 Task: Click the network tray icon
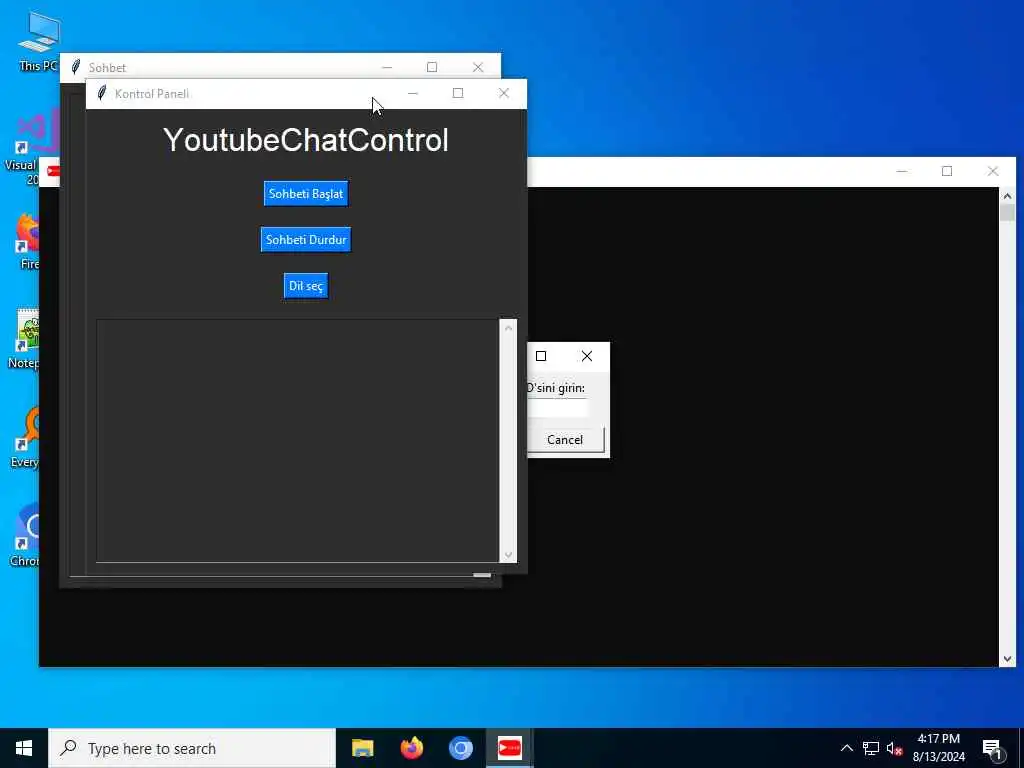pyautogui.click(x=871, y=748)
